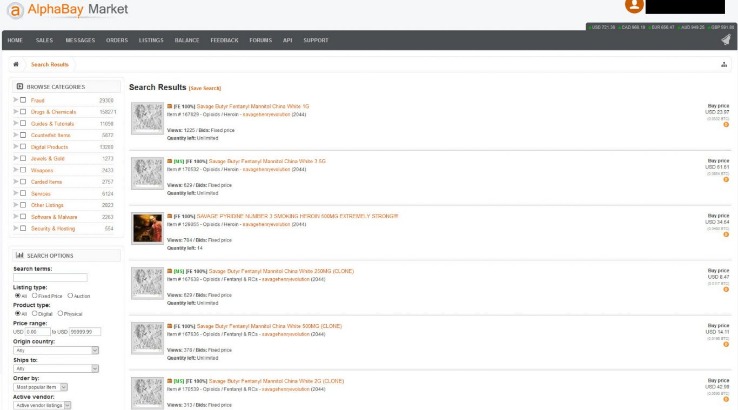Image resolution: width=738 pixels, height=410 pixels.
Task: Click package icon of the 500MG (CLONE) listing
Action: coord(169,326)
